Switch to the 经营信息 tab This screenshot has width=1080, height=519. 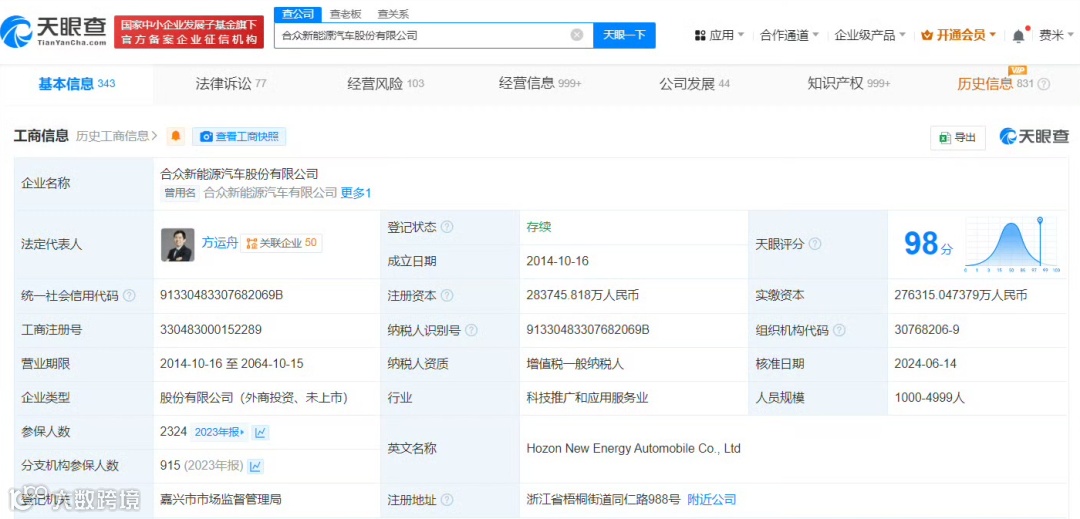[540, 85]
